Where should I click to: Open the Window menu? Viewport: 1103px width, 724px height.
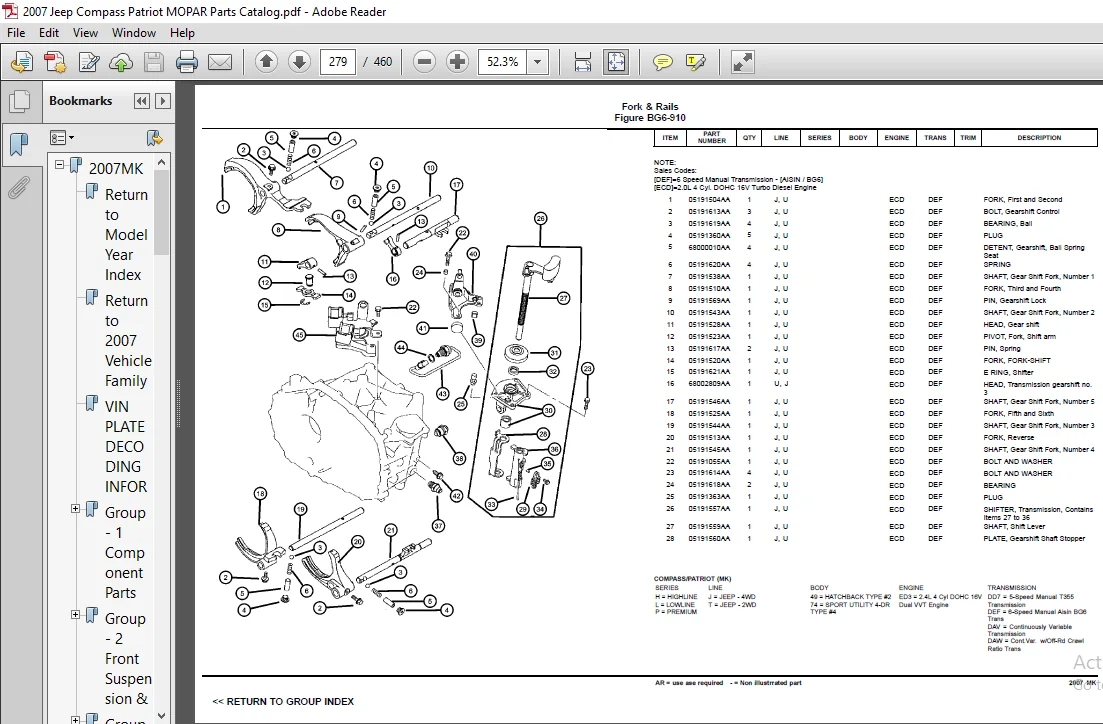pyautogui.click(x=134, y=32)
